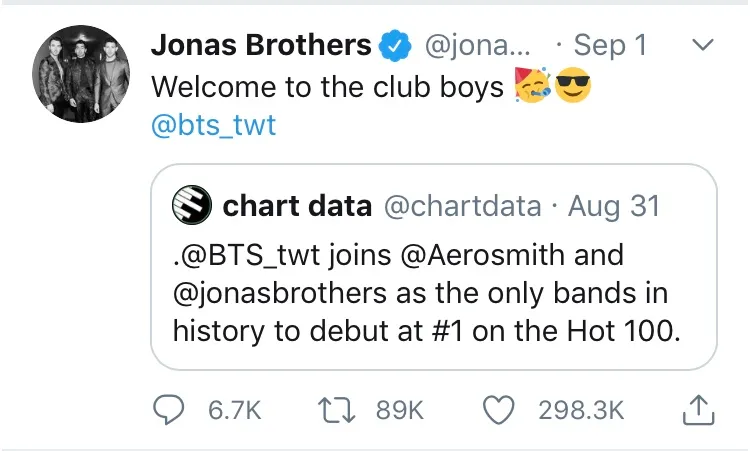Screen dimensions: 750x451
Task: Click the Jonas Brothers display name
Action: (x=261, y=45)
